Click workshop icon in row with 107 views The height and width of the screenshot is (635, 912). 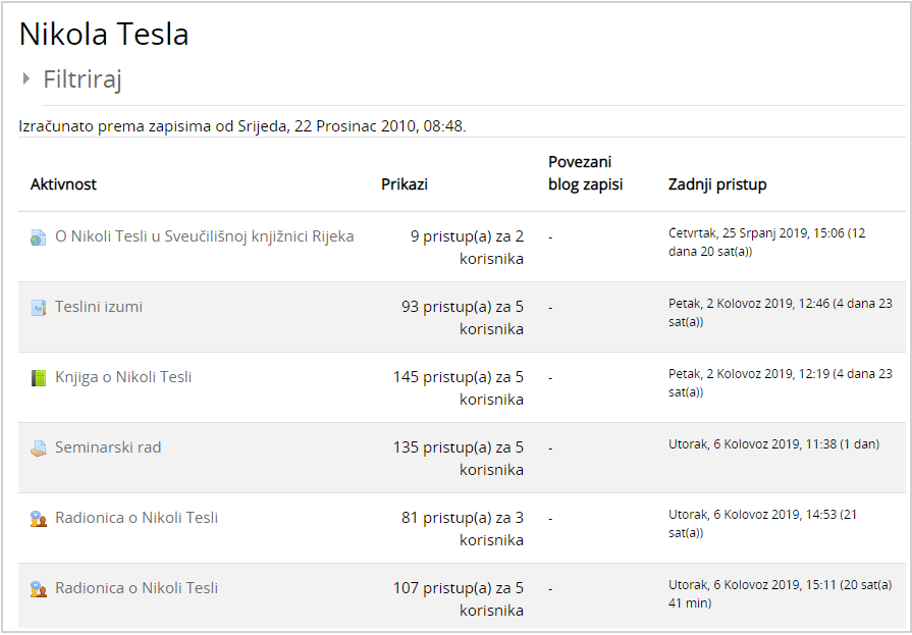38,588
